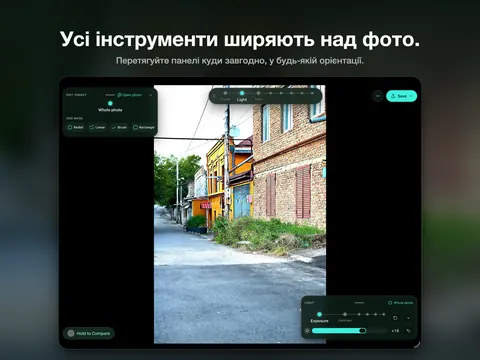Click Whole photo target in Light panel
The image size is (480, 360).
[x=401, y=303]
